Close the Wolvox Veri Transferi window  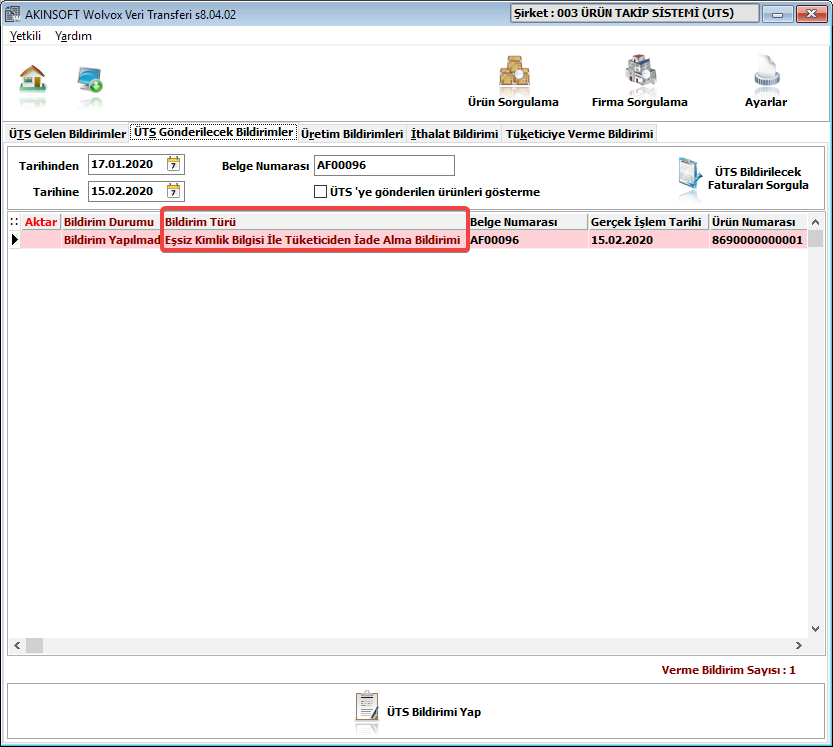(811, 14)
